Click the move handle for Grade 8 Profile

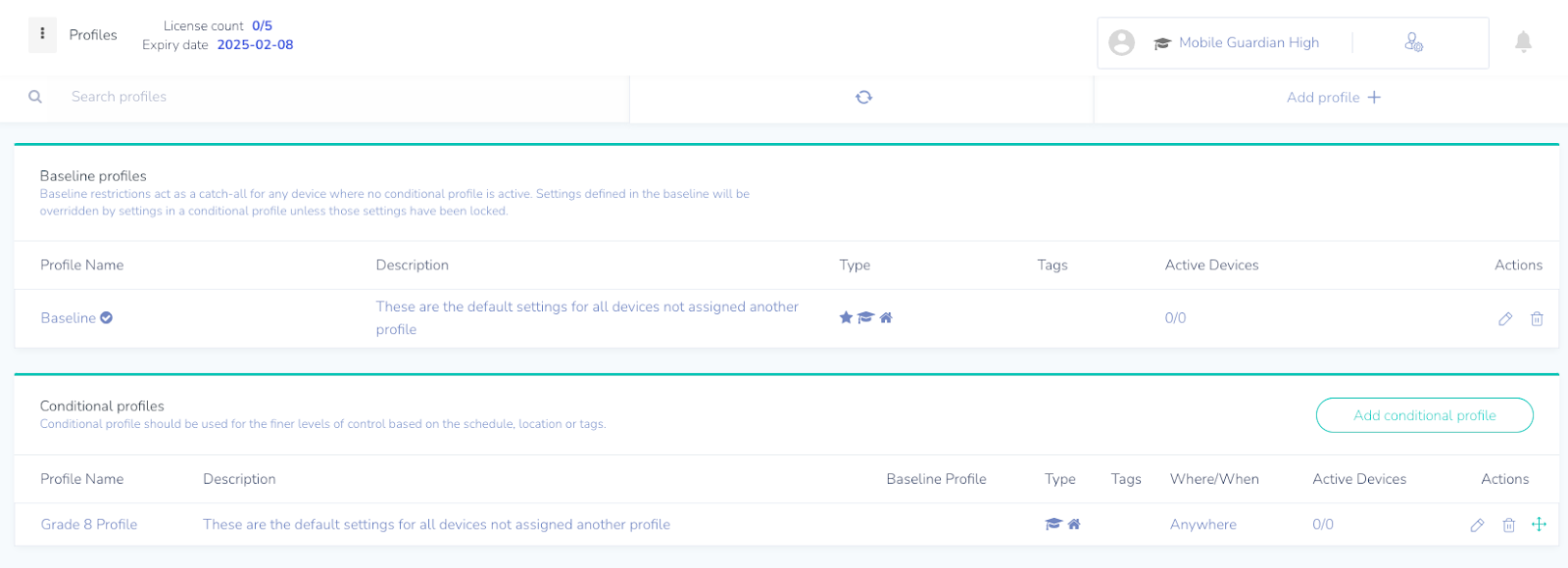click(x=1539, y=525)
